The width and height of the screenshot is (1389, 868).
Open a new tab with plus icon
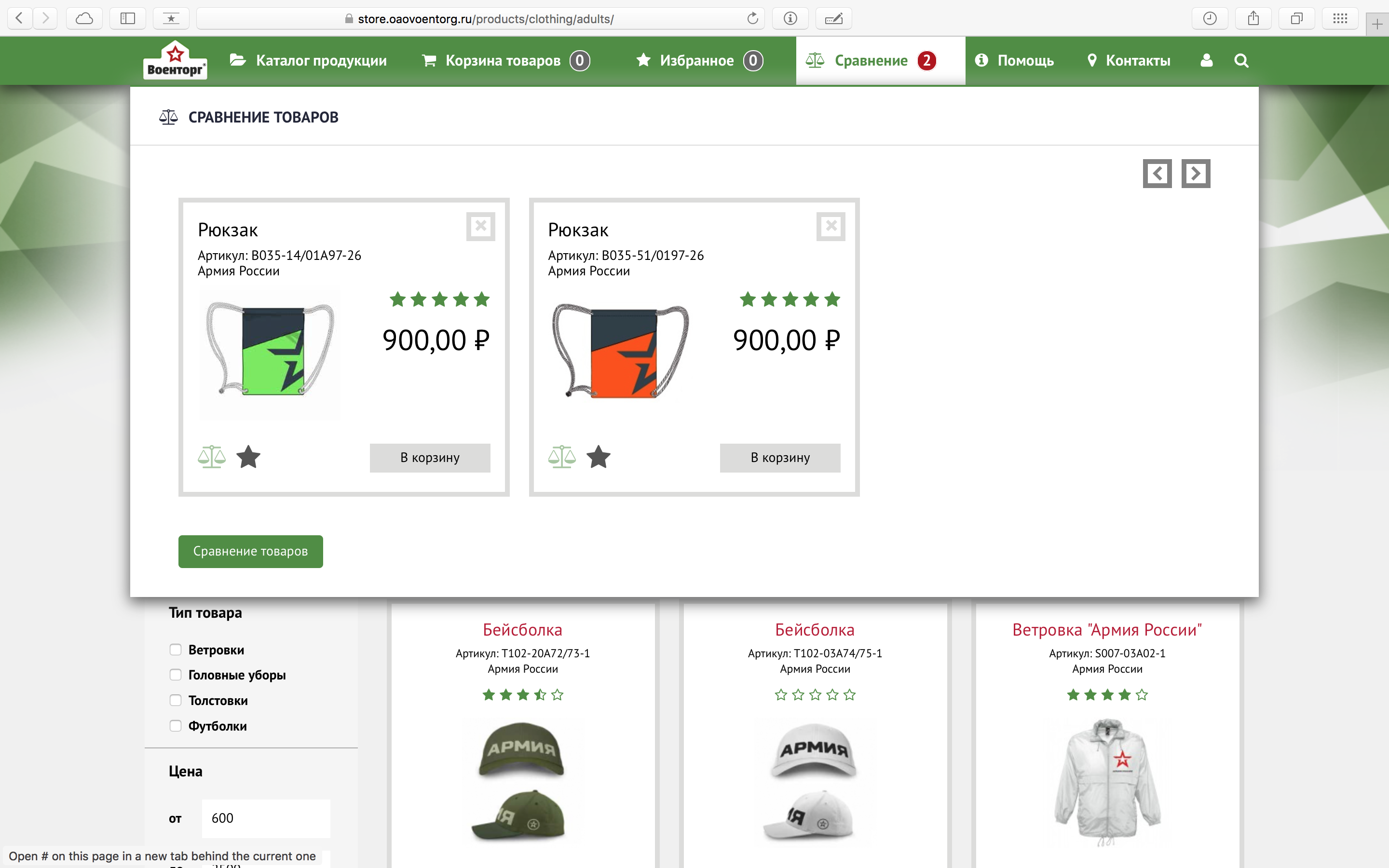tap(1377, 24)
